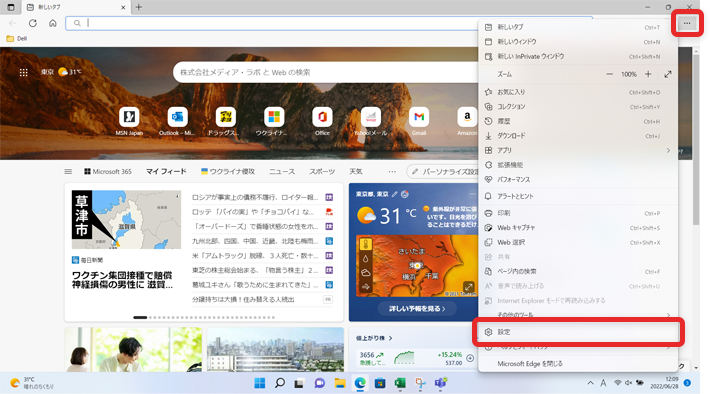This screenshot has height=394, width=710.
Task: Zoom in with the plus button
Action: tap(648, 74)
